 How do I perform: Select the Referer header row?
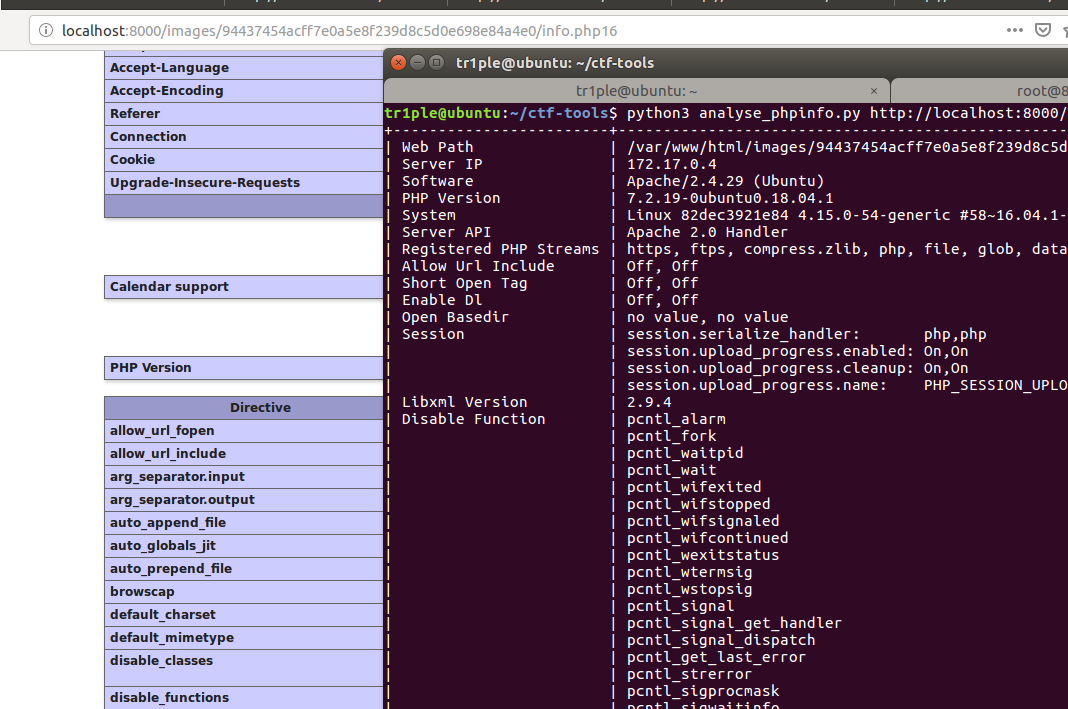tap(244, 114)
